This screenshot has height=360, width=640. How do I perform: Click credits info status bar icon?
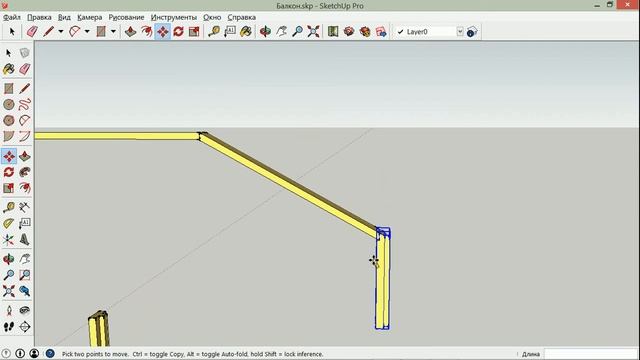tap(20, 353)
